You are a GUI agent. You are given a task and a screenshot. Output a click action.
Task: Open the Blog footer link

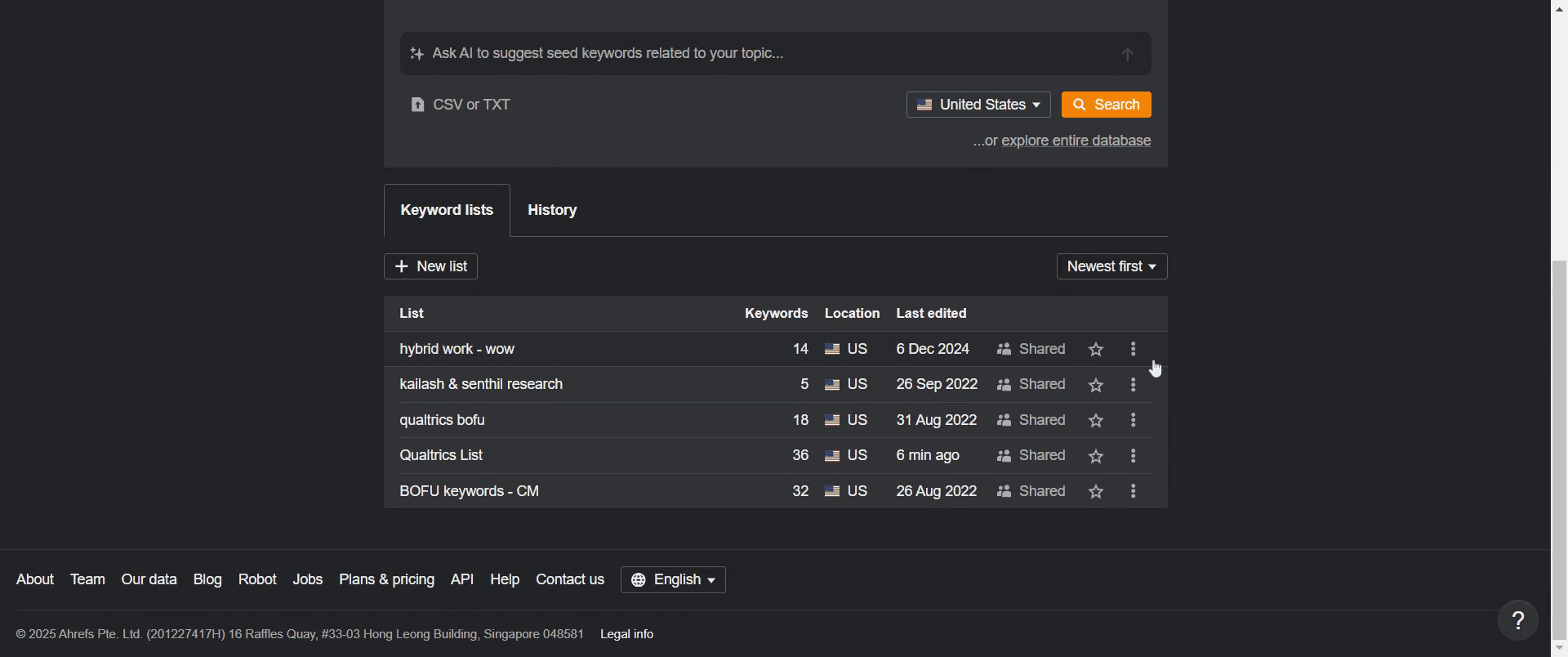coord(207,580)
